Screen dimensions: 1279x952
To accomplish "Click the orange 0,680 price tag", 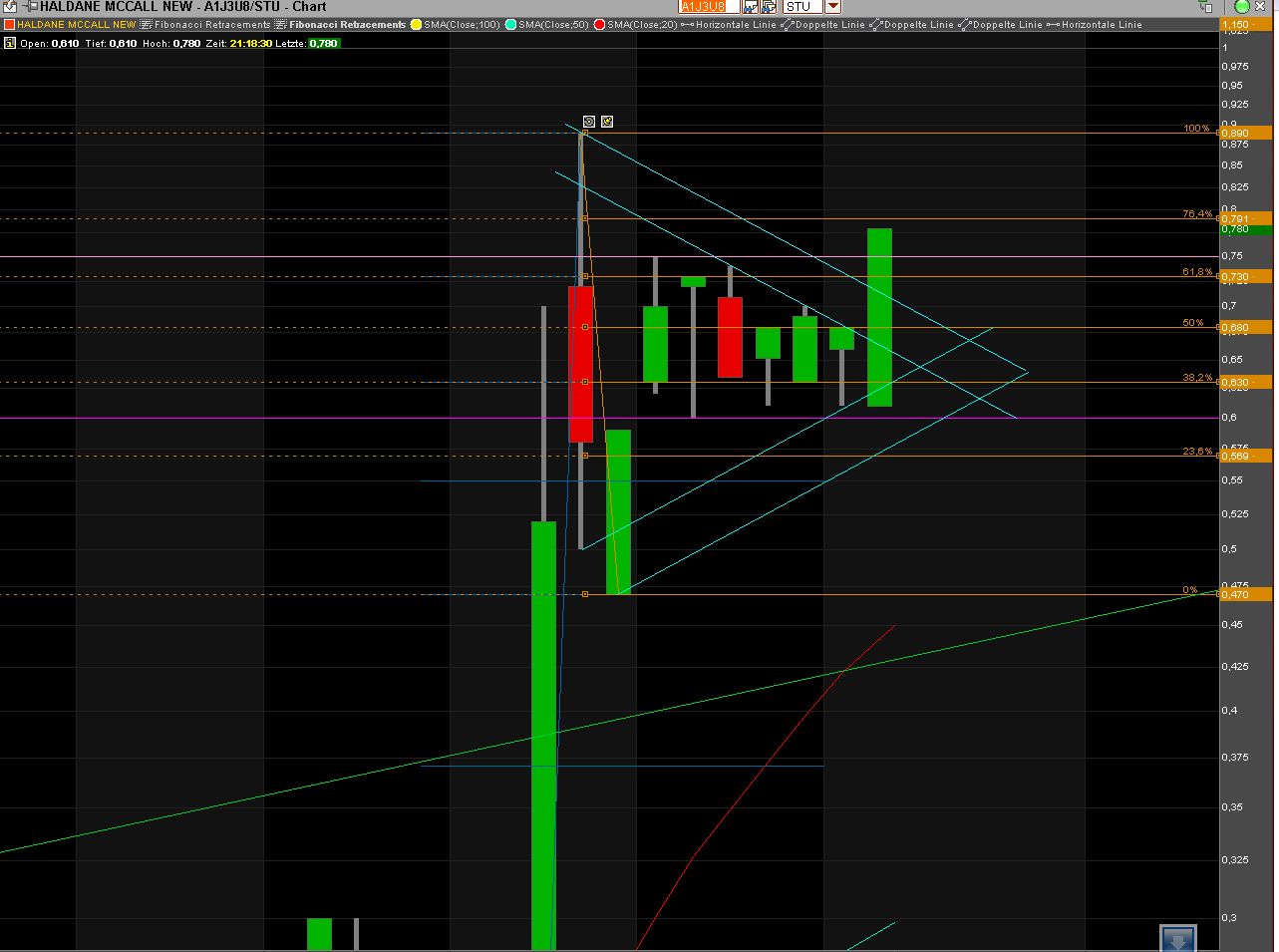I will pos(1246,327).
